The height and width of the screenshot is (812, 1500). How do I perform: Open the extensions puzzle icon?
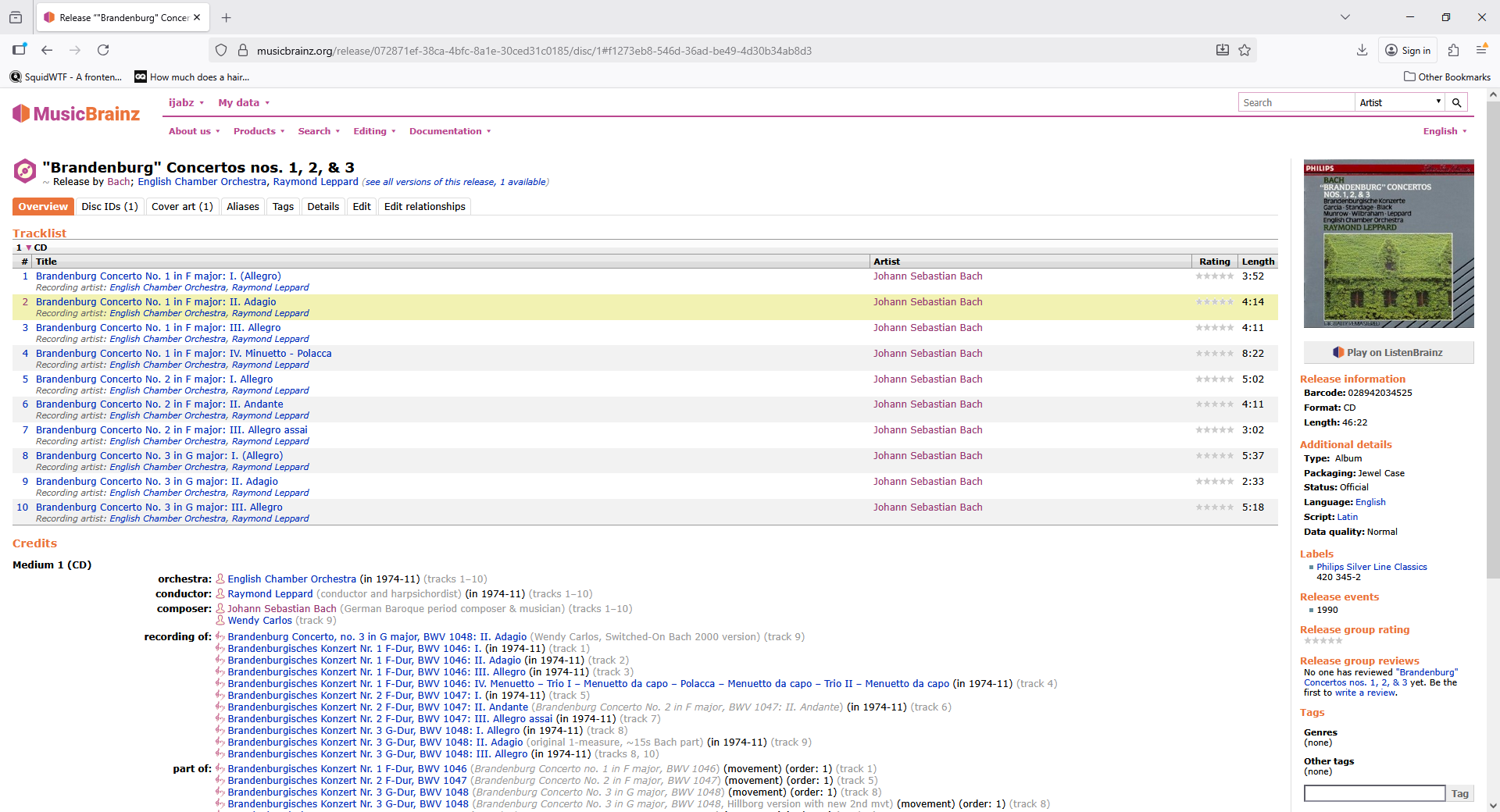click(1453, 51)
